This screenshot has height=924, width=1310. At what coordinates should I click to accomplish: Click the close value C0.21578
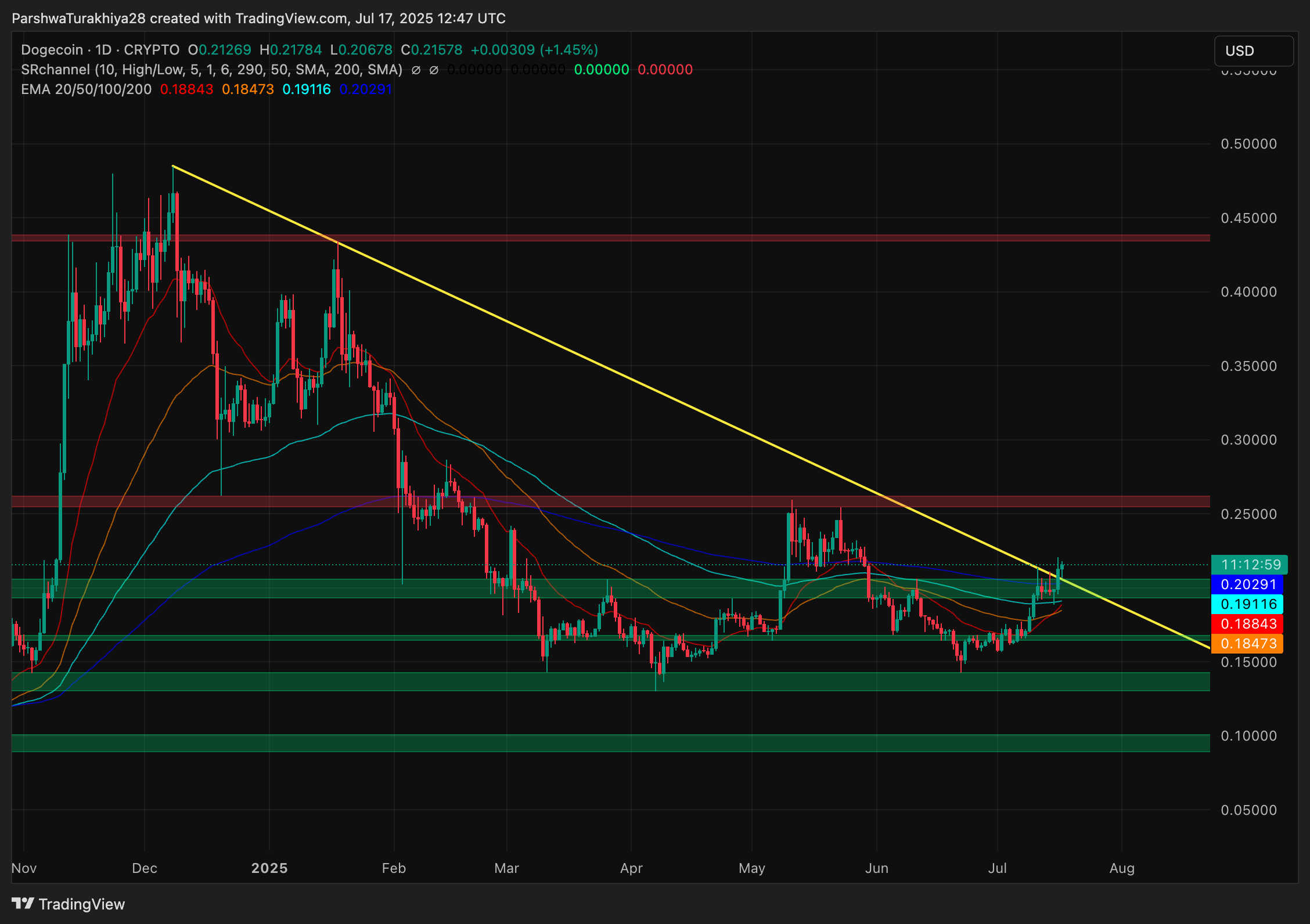click(x=431, y=50)
